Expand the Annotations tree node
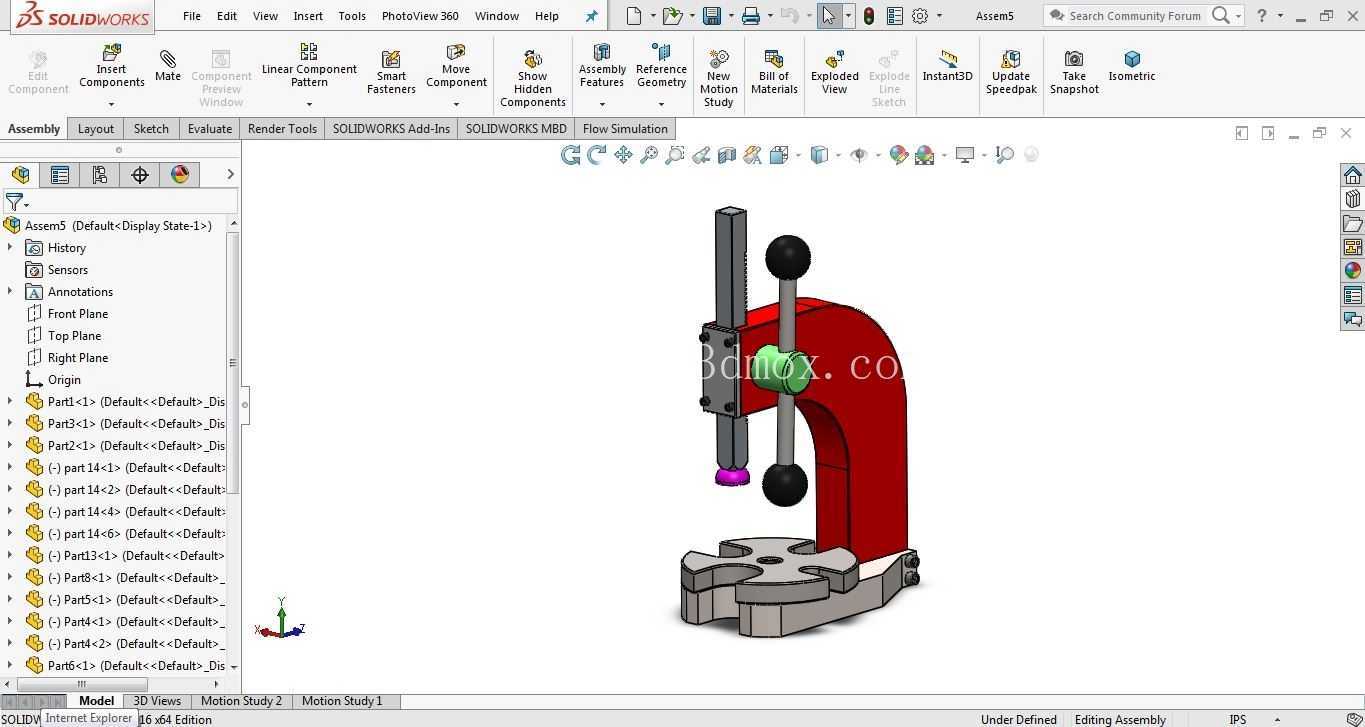The width and height of the screenshot is (1365, 727). point(10,292)
